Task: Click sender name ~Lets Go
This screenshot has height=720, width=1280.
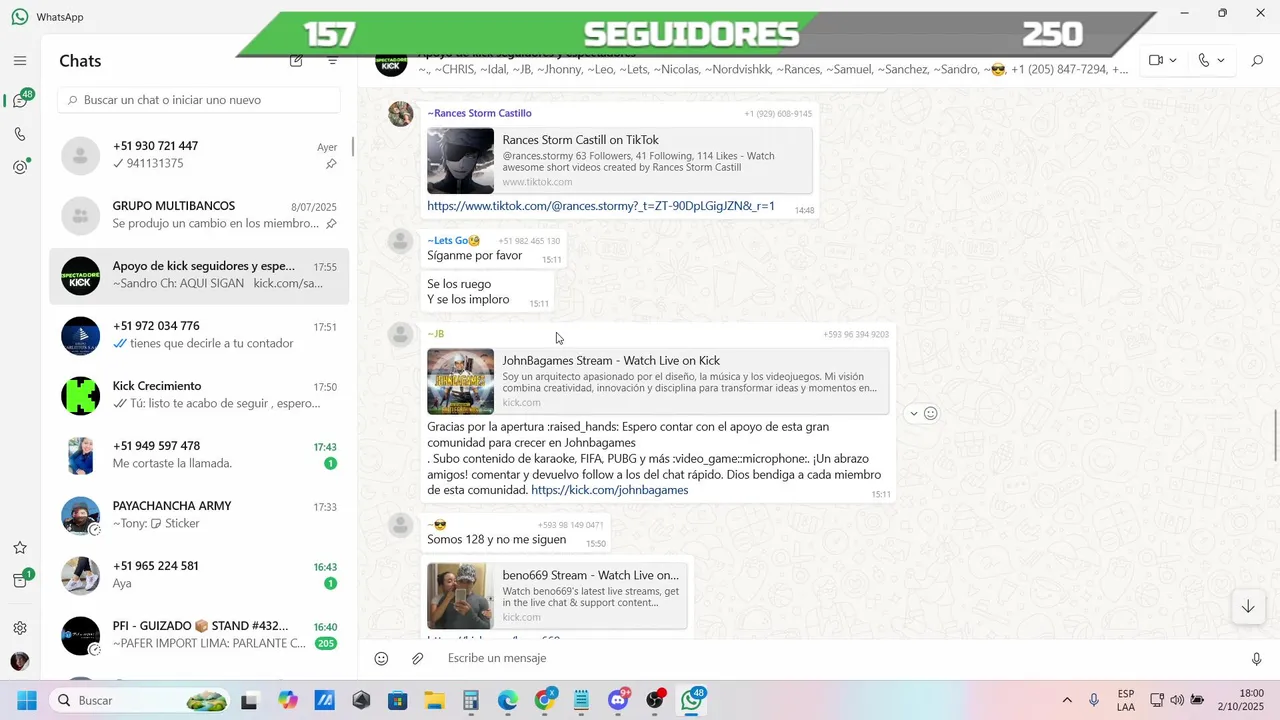Action: click(453, 241)
